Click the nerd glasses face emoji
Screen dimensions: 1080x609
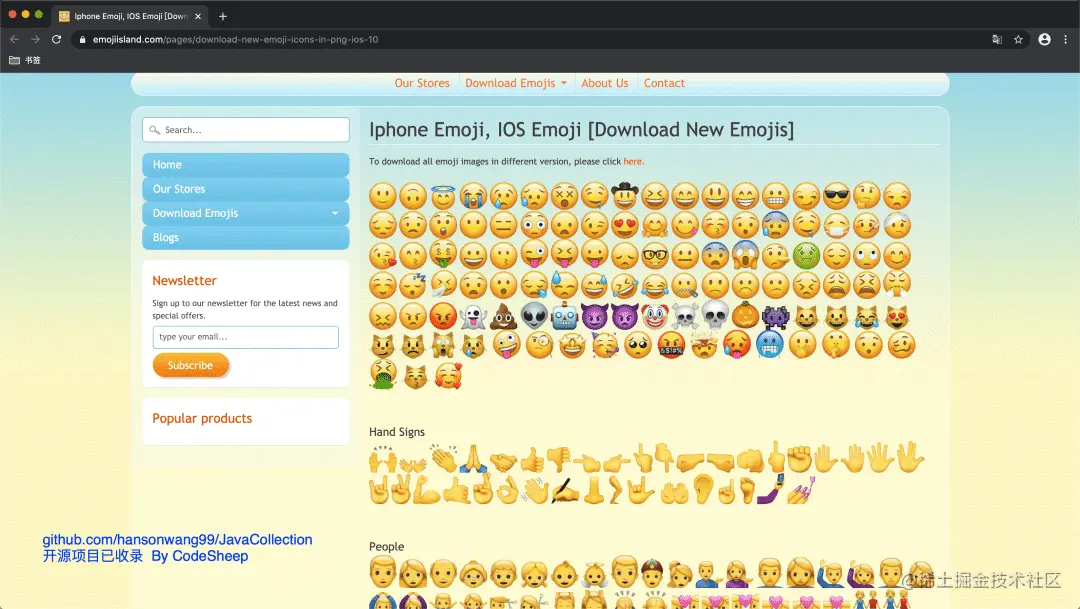tap(654, 256)
